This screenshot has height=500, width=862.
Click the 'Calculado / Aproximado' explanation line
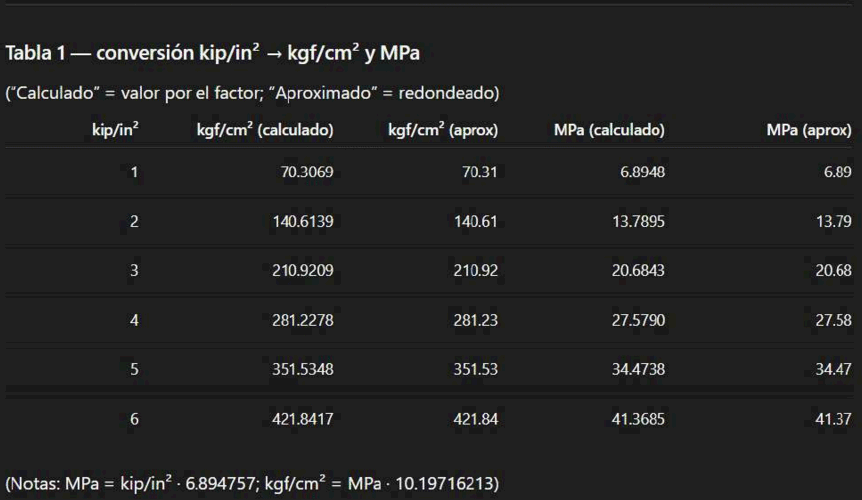[252, 93]
